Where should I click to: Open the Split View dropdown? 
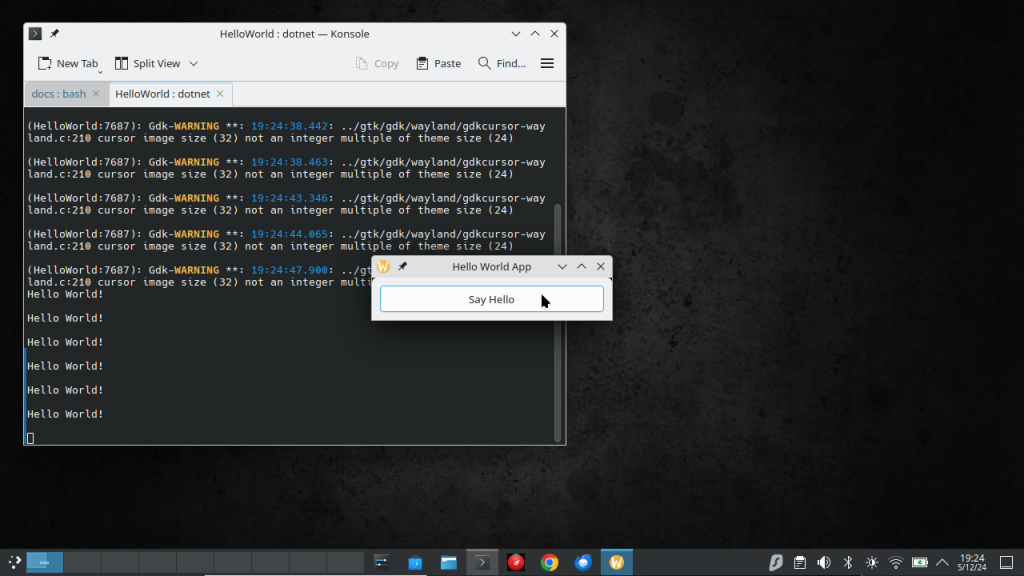192,62
